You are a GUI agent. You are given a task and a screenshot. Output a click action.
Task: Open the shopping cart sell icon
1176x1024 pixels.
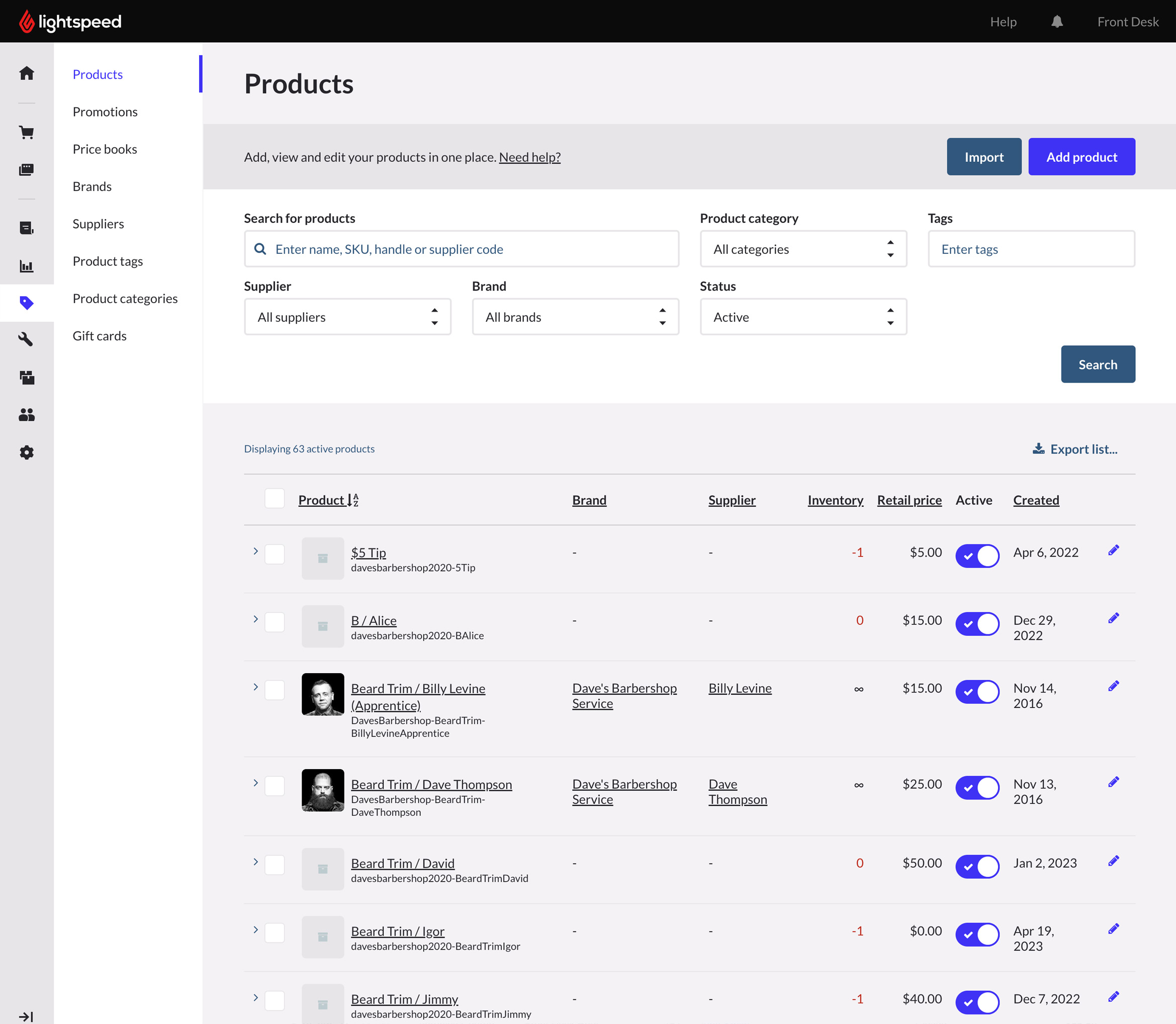coord(26,133)
